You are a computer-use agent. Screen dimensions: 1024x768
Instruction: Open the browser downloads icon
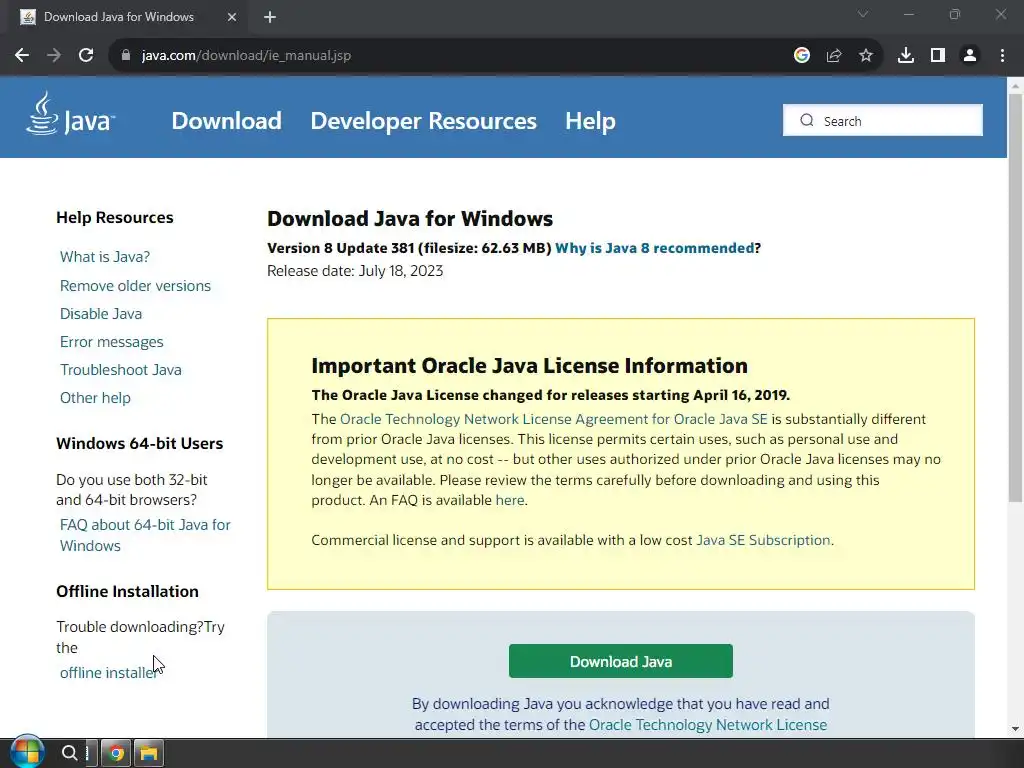click(x=906, y=56)
